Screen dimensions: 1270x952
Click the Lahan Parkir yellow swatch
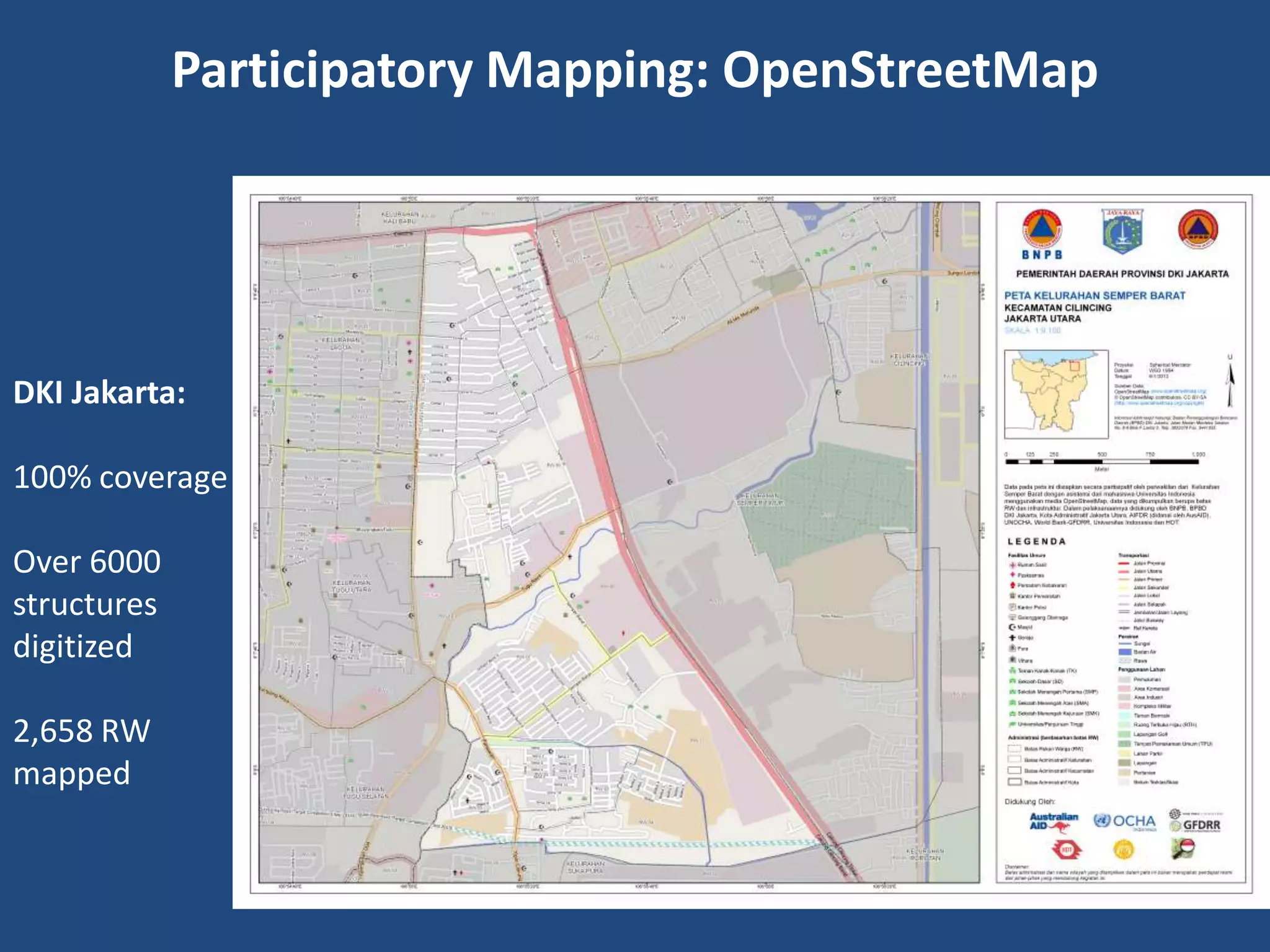pos(1124,753)
